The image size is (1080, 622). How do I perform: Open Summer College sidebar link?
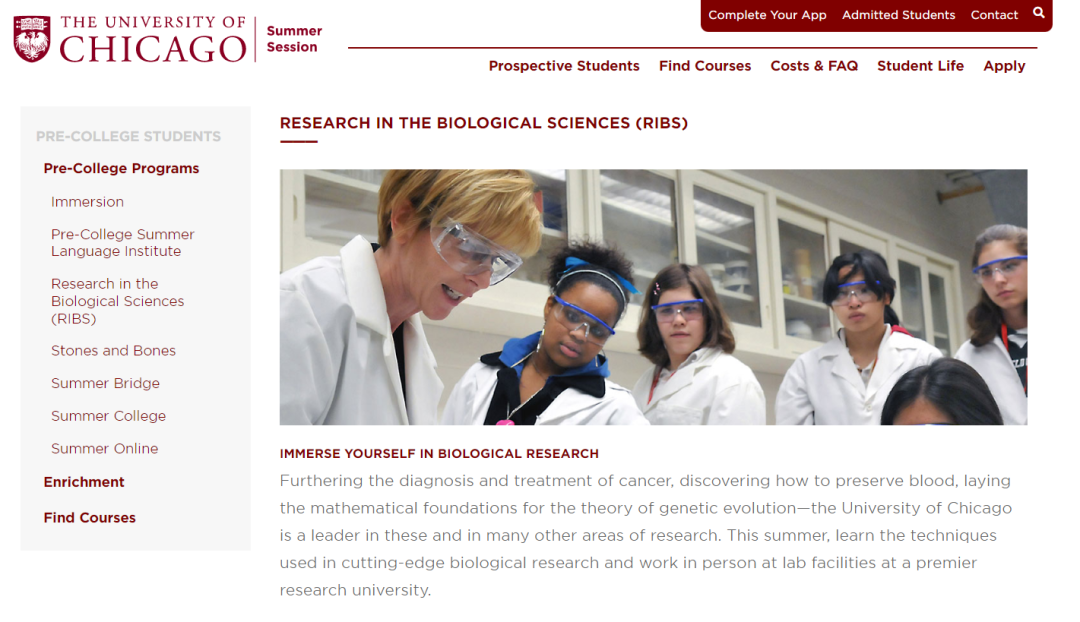[x=108, y=416]
